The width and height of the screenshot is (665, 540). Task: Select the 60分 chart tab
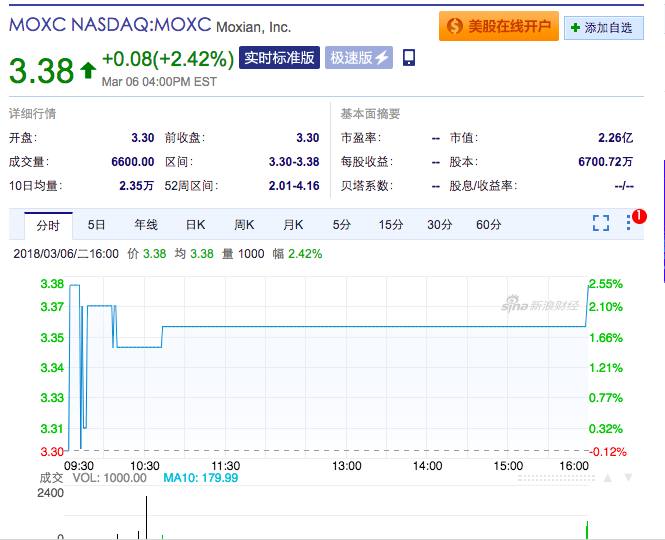tap(489, 225)
